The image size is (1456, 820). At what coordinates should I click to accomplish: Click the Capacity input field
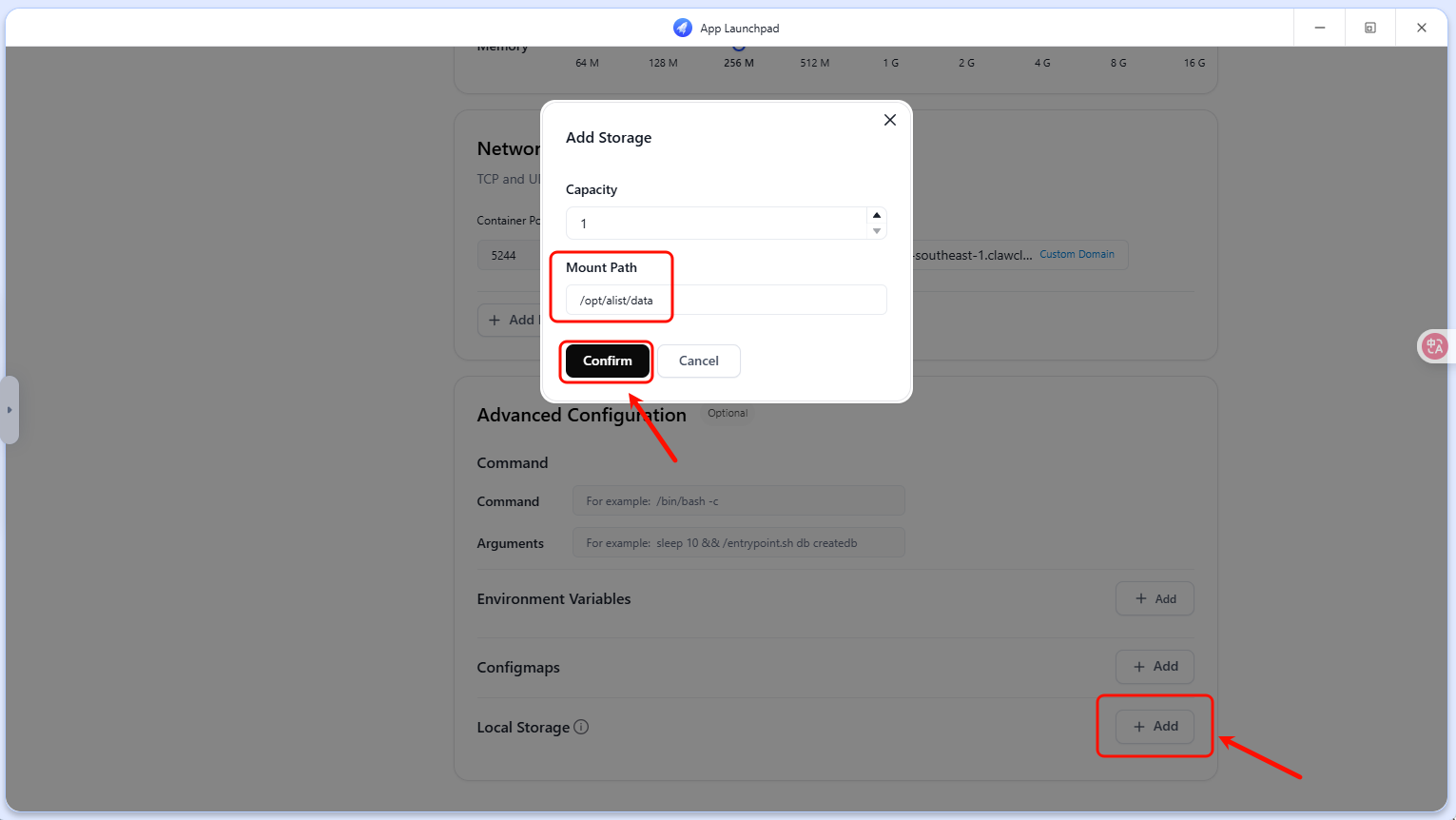tap(715, 224)
